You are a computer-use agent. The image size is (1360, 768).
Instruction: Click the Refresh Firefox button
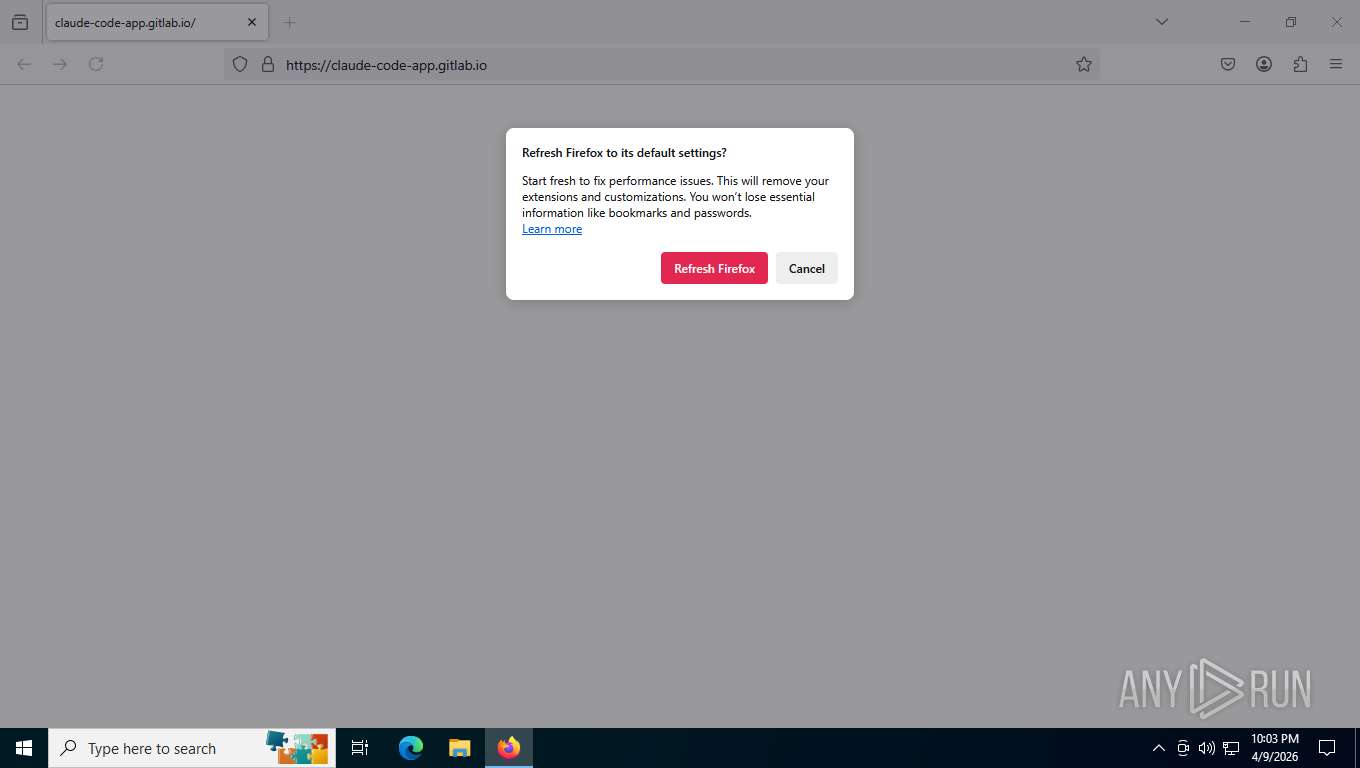click(x=714, y=268)
